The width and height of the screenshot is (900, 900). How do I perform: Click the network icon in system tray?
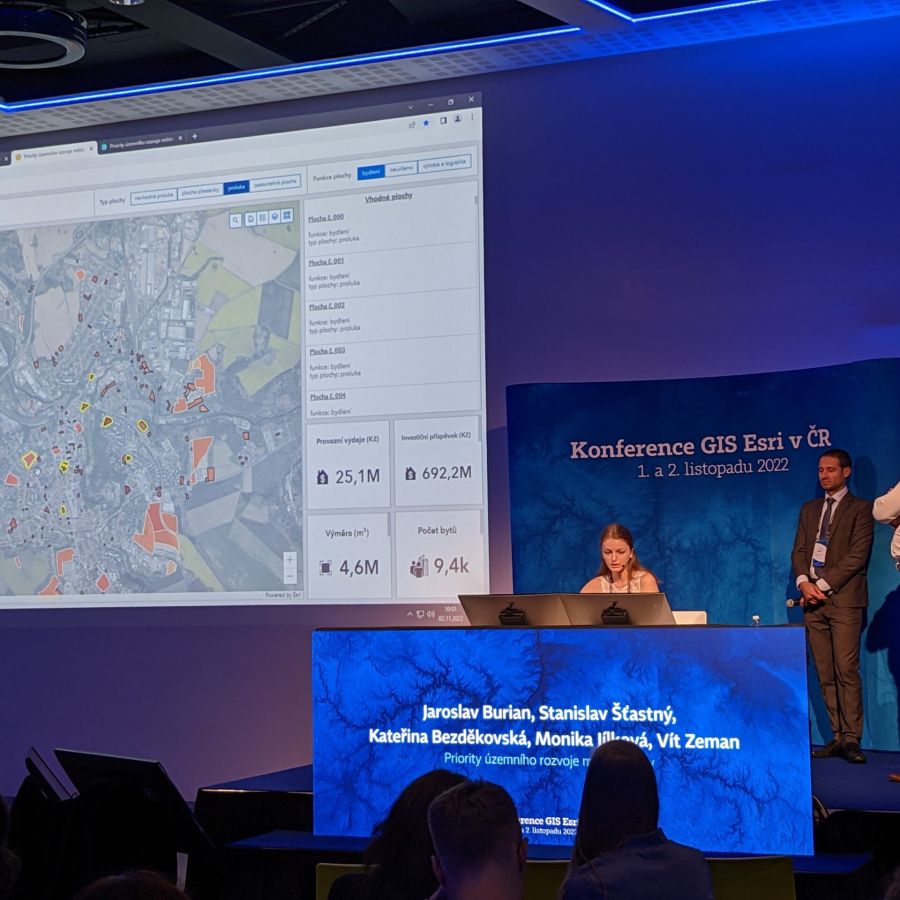[420, 614]
